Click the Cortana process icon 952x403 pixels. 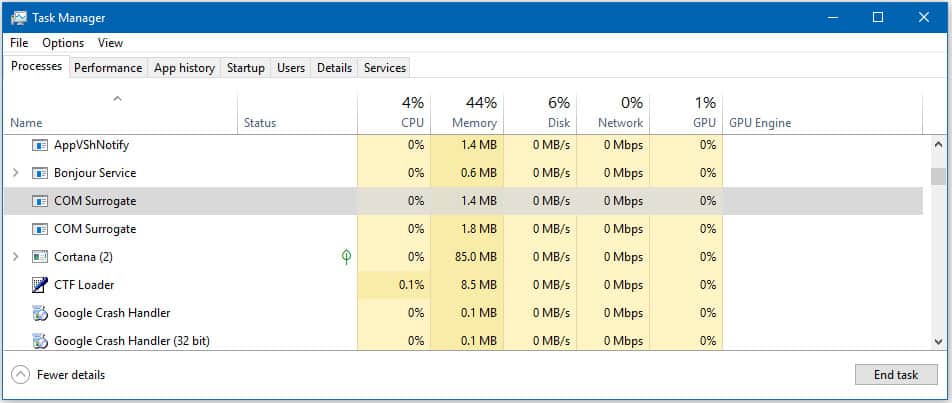click(x=40, y=257)
